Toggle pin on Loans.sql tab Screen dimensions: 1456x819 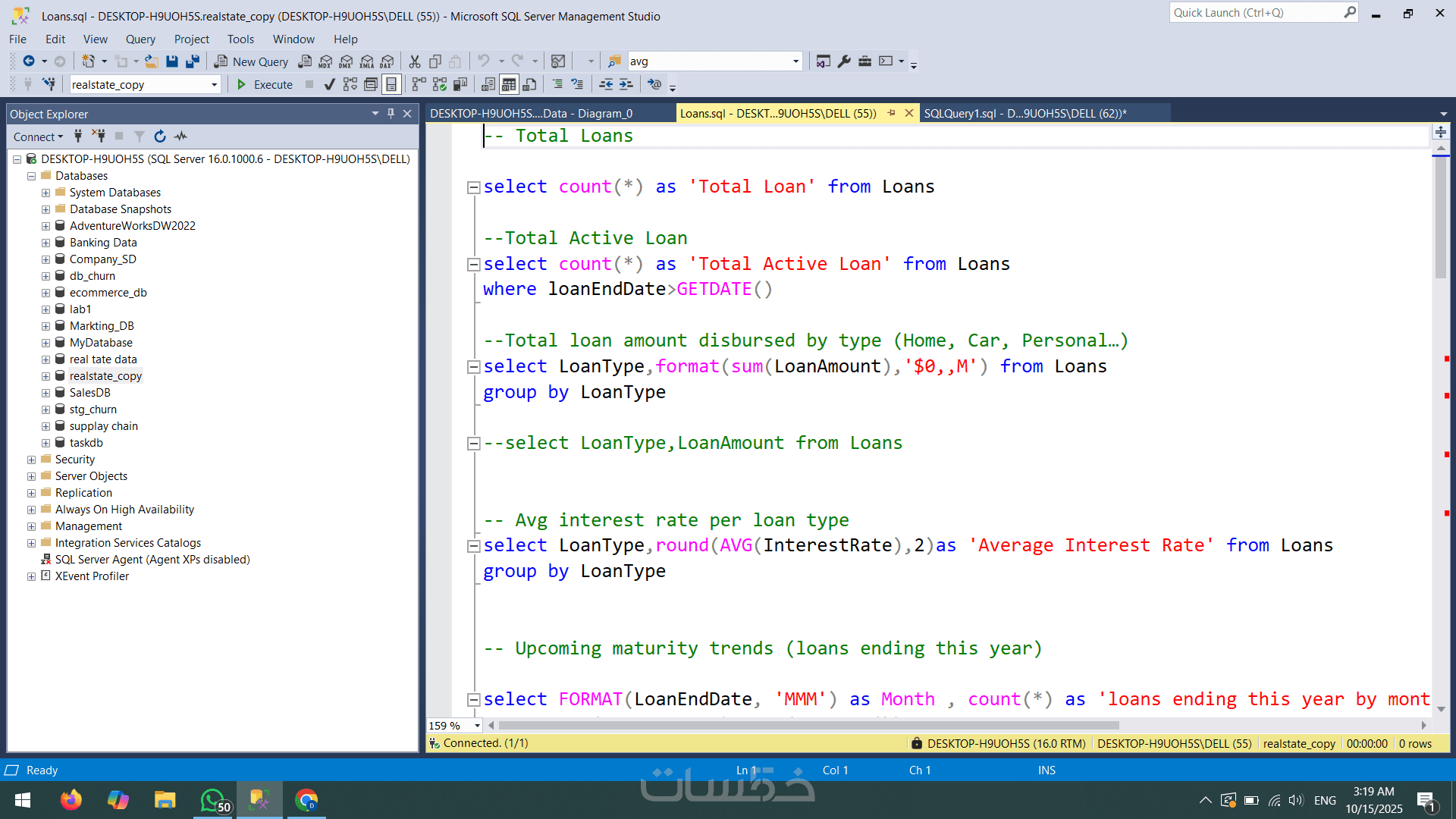point(892,113)
